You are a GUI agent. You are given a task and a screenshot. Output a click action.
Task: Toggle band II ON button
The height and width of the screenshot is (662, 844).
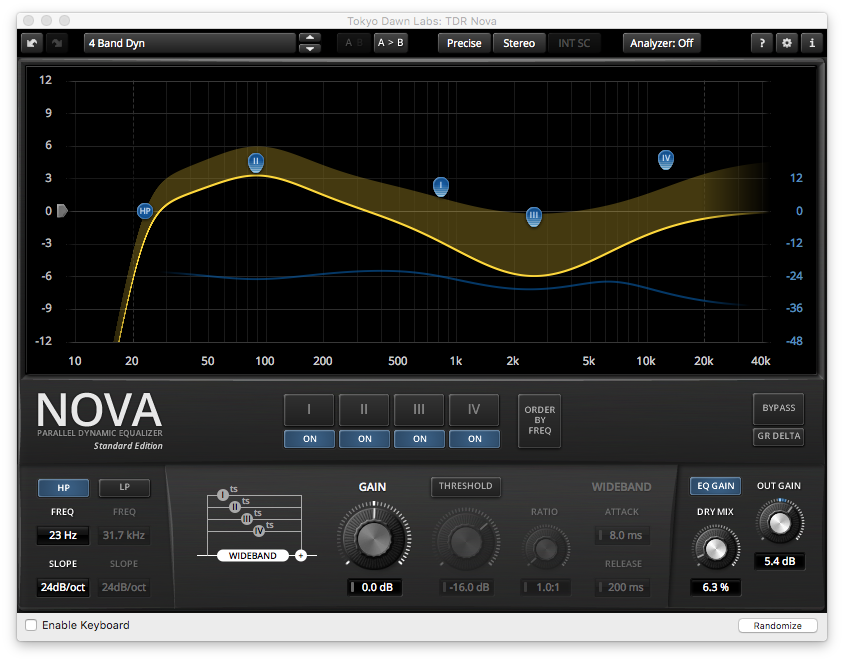tap(364, 439)
